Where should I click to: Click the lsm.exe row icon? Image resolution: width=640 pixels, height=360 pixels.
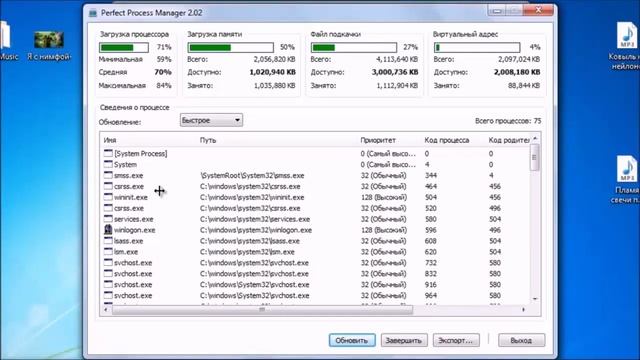(x=108, y=251)
